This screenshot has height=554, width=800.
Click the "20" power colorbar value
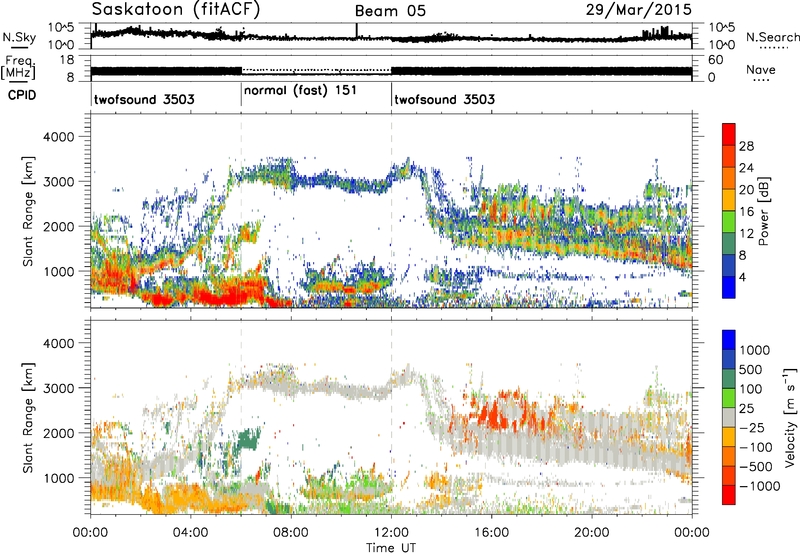(x=746, y=190)
